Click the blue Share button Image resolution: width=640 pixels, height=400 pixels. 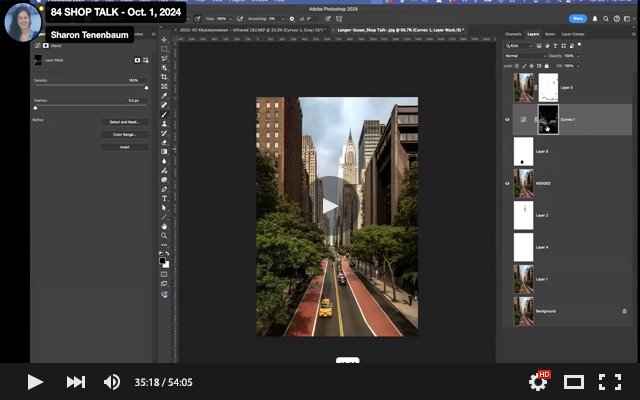coord(578,19)
